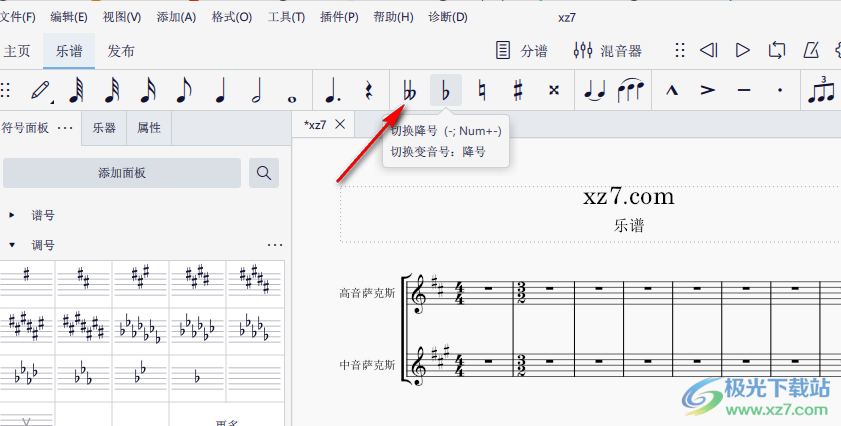841x426 pixels.
Task: Toggle the natural accidental
Action: 482,90
